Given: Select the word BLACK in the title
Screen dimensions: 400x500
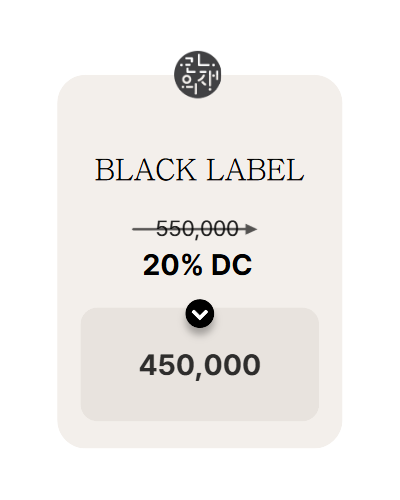Looking at the screenshot, I should (146, 170).
